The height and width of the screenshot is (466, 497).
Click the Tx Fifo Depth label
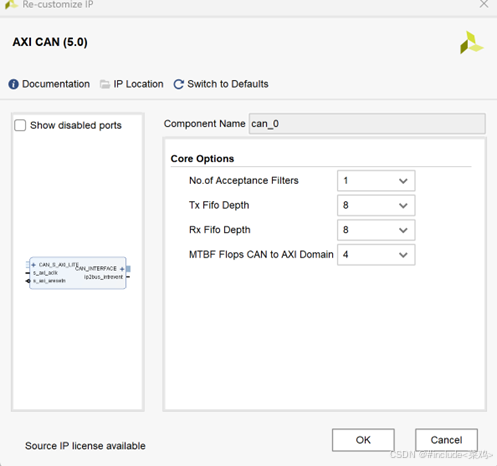[x=219, y=205]
